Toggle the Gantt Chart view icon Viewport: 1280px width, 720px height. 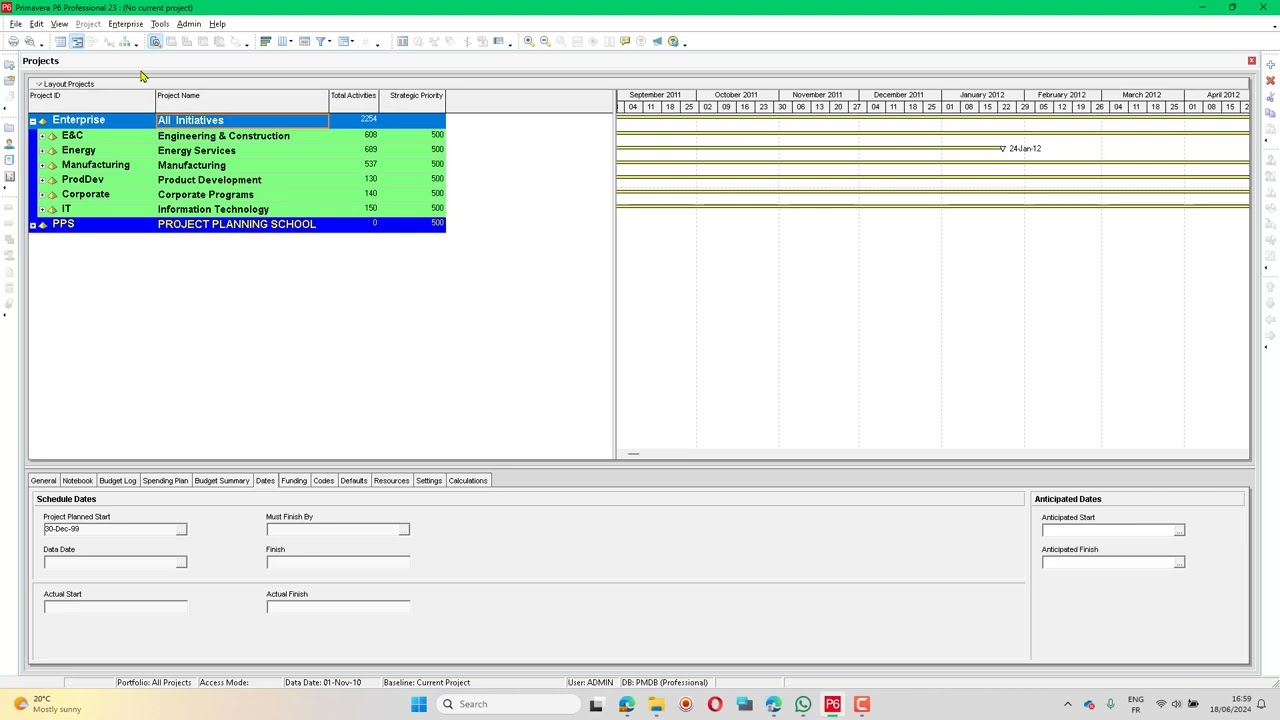pyautogui.click(x=76, y=41)
